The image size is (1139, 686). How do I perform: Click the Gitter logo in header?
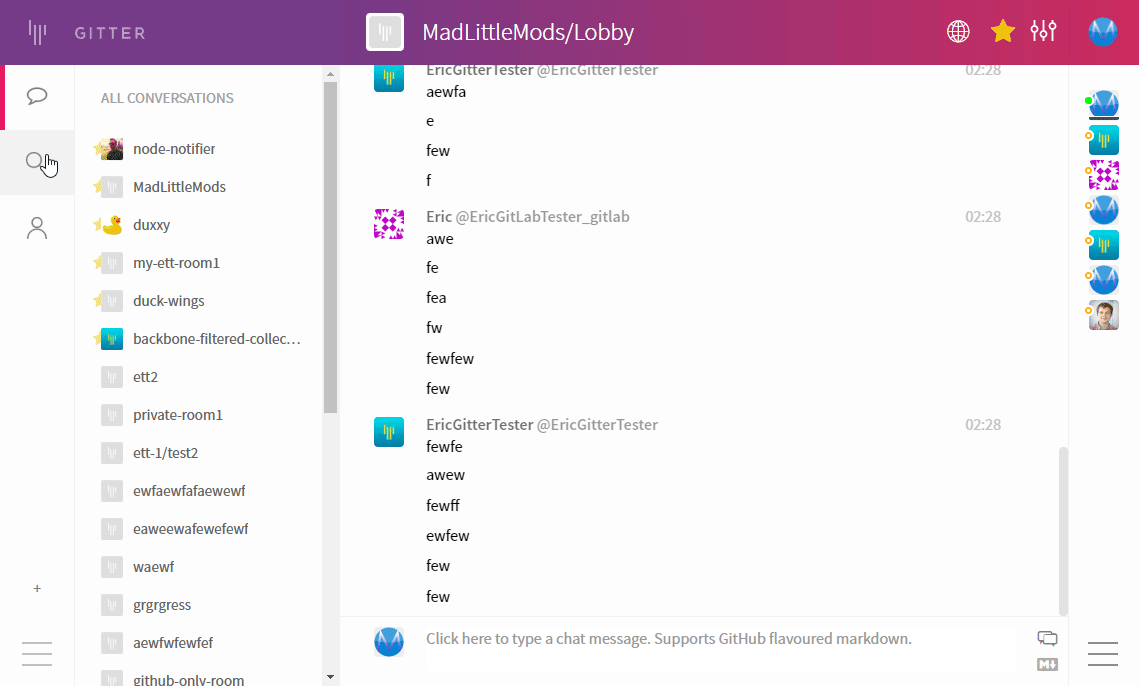pos(37,33)
